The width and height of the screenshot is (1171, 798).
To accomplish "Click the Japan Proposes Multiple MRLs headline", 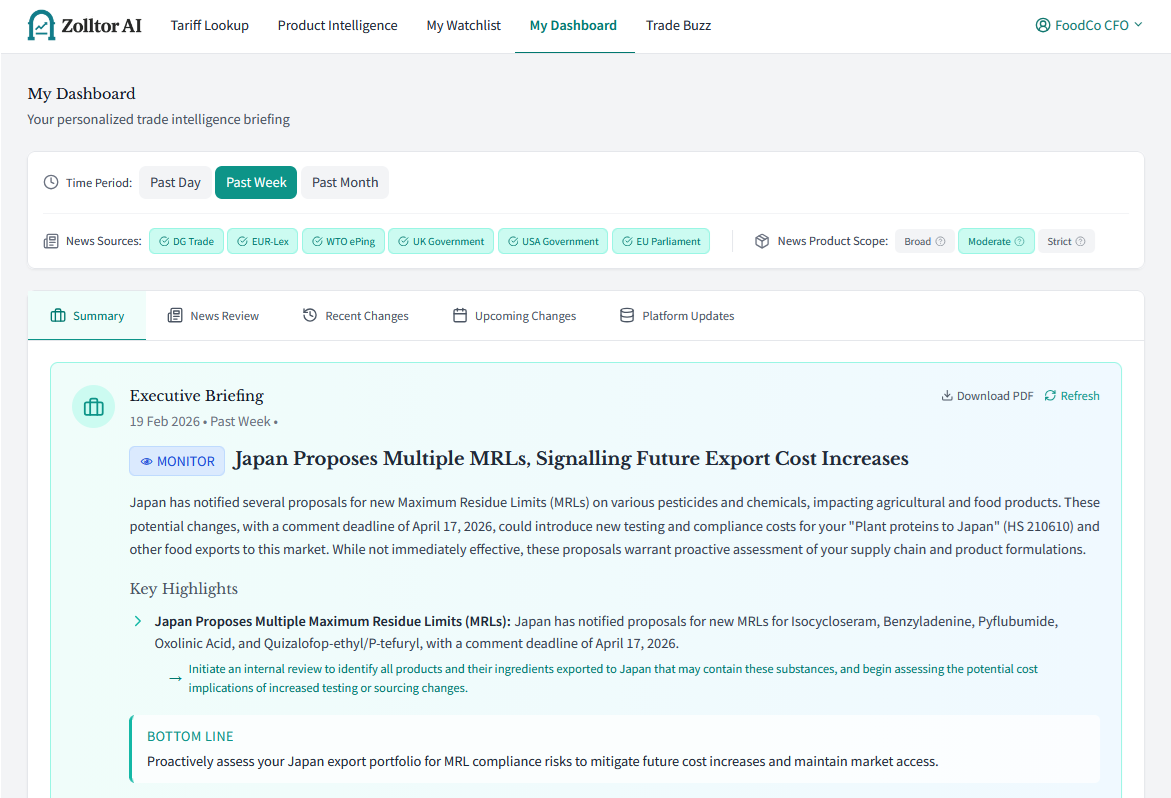I will [x=571, y=458].
